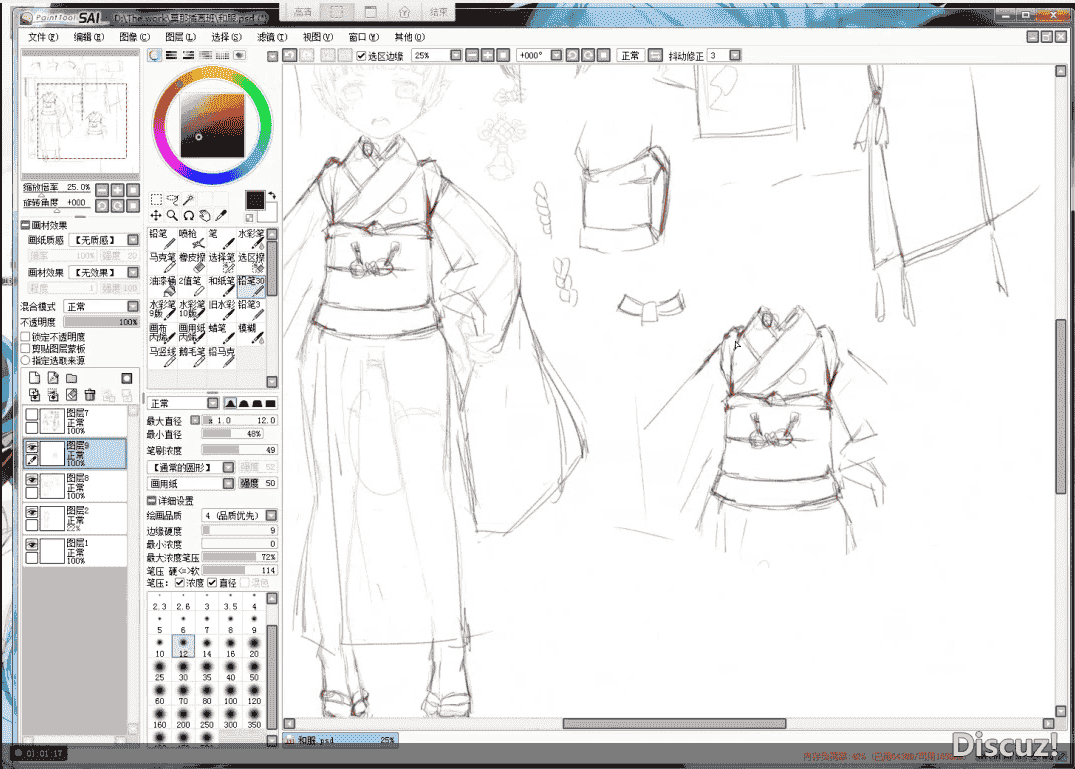Pick the lasso selection tool
1075x769 pixels.
tap(172, 199)
